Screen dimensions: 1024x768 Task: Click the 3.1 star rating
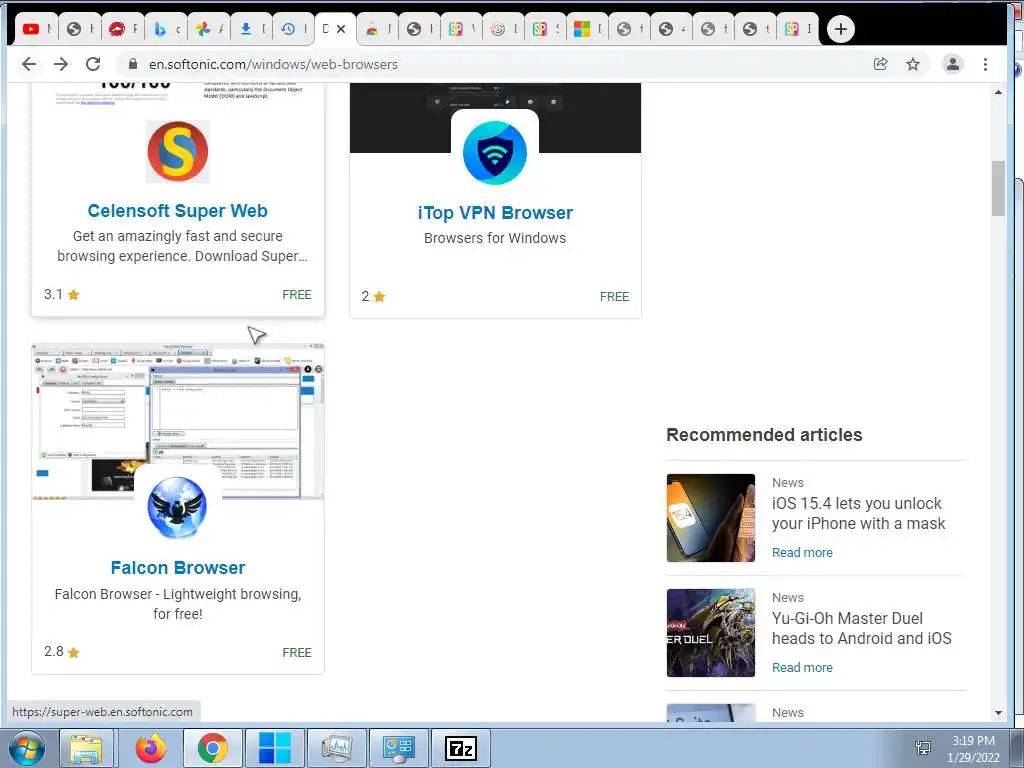click(x=61, y=295)
